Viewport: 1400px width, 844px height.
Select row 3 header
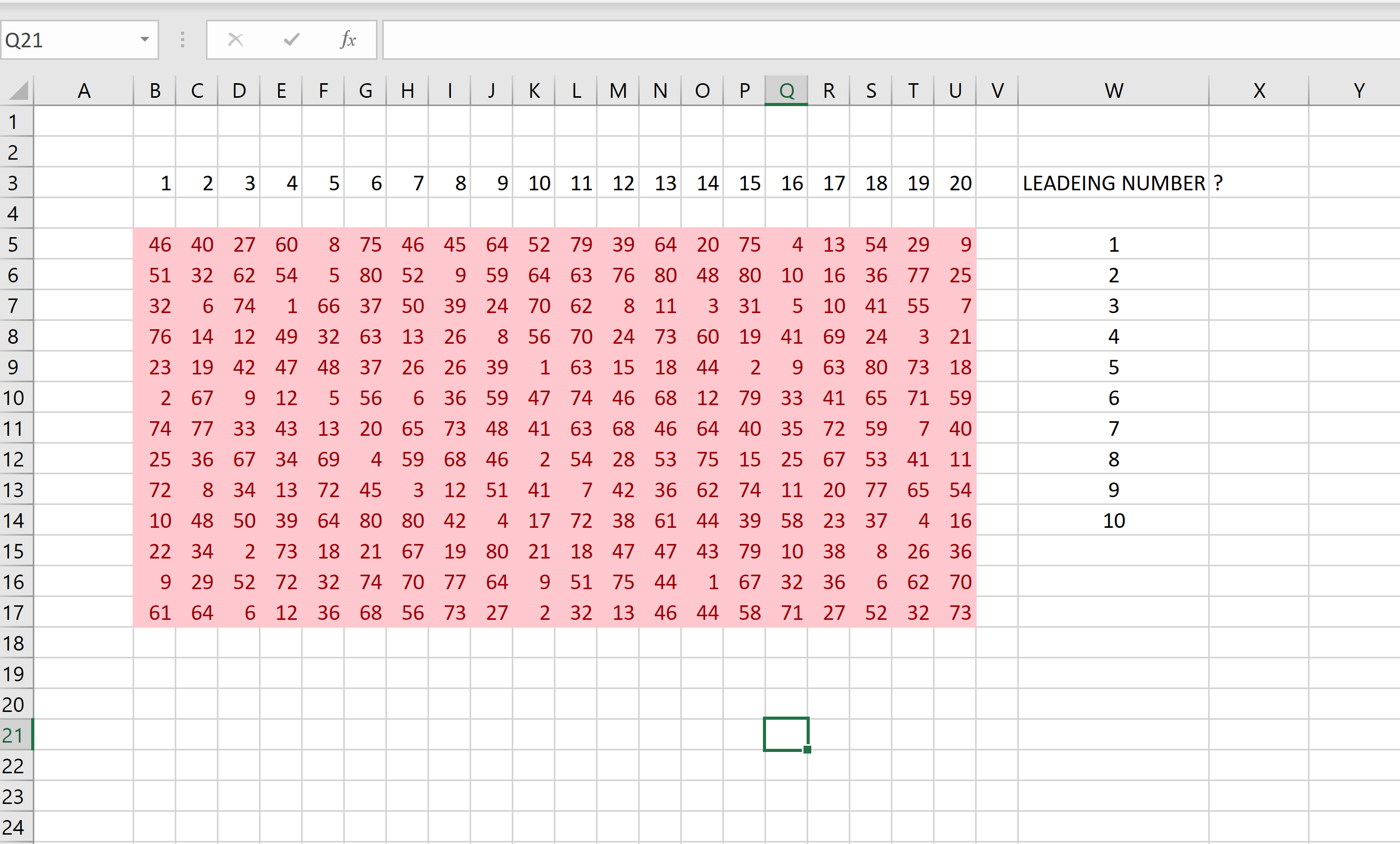coord(16,183)
